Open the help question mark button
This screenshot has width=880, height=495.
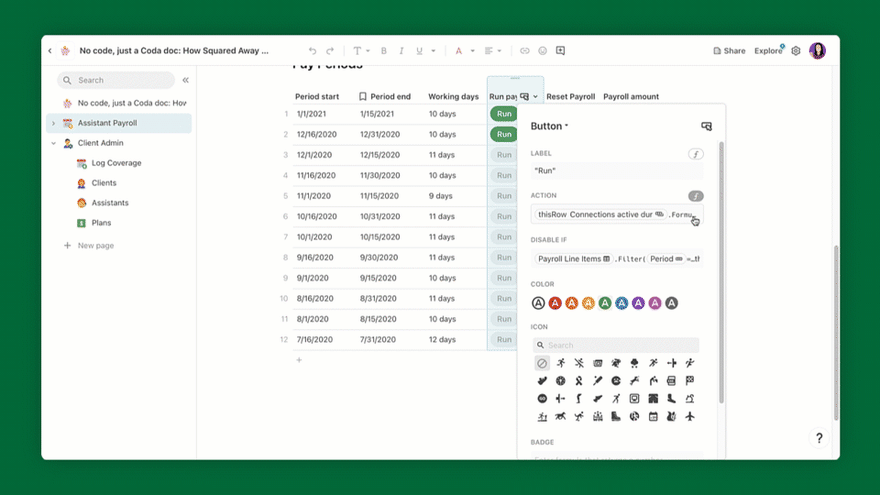[x=819, y=438]
